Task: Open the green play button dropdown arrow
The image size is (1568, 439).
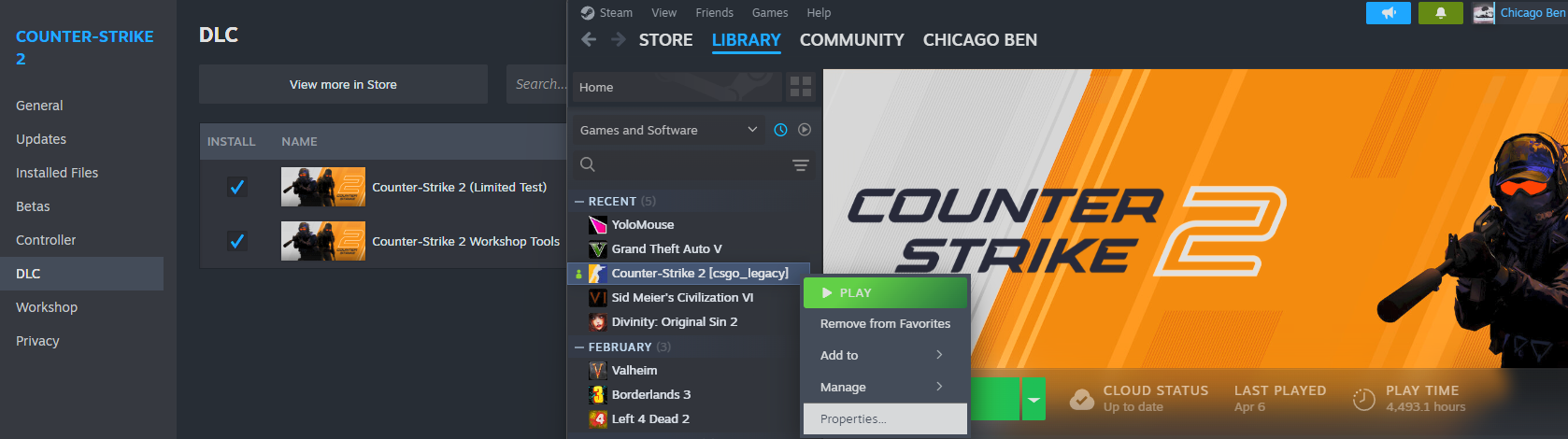Action: (1033, 400)
